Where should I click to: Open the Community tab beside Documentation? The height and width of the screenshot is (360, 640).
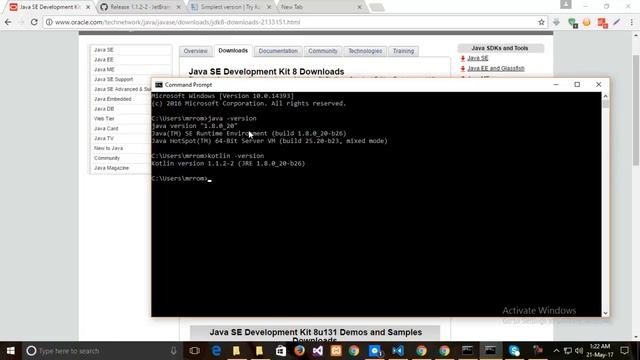pyautogui.click(x=323, y=51)
